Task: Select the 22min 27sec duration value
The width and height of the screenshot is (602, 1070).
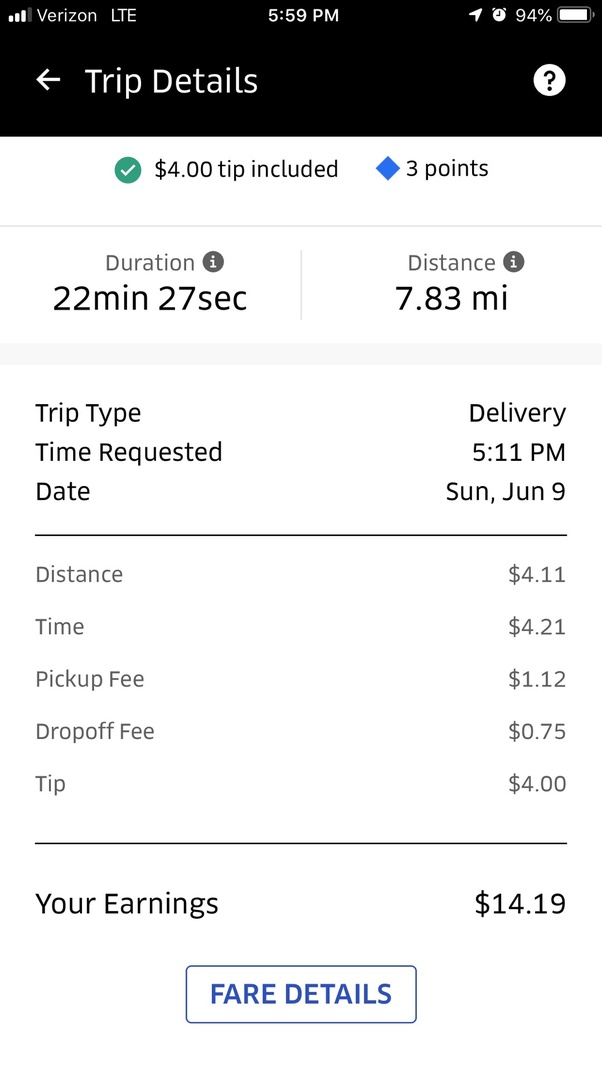Action: tap(149, 297)
